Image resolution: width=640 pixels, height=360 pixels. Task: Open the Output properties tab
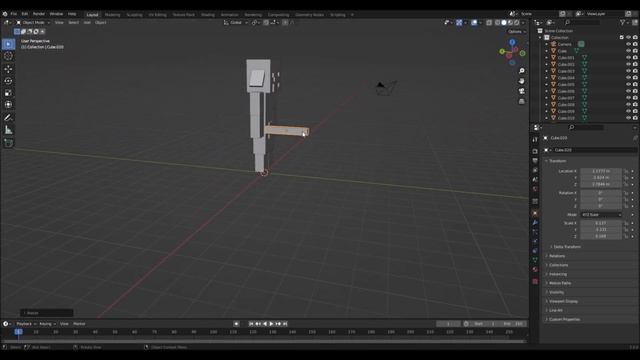tap(535, 161)
